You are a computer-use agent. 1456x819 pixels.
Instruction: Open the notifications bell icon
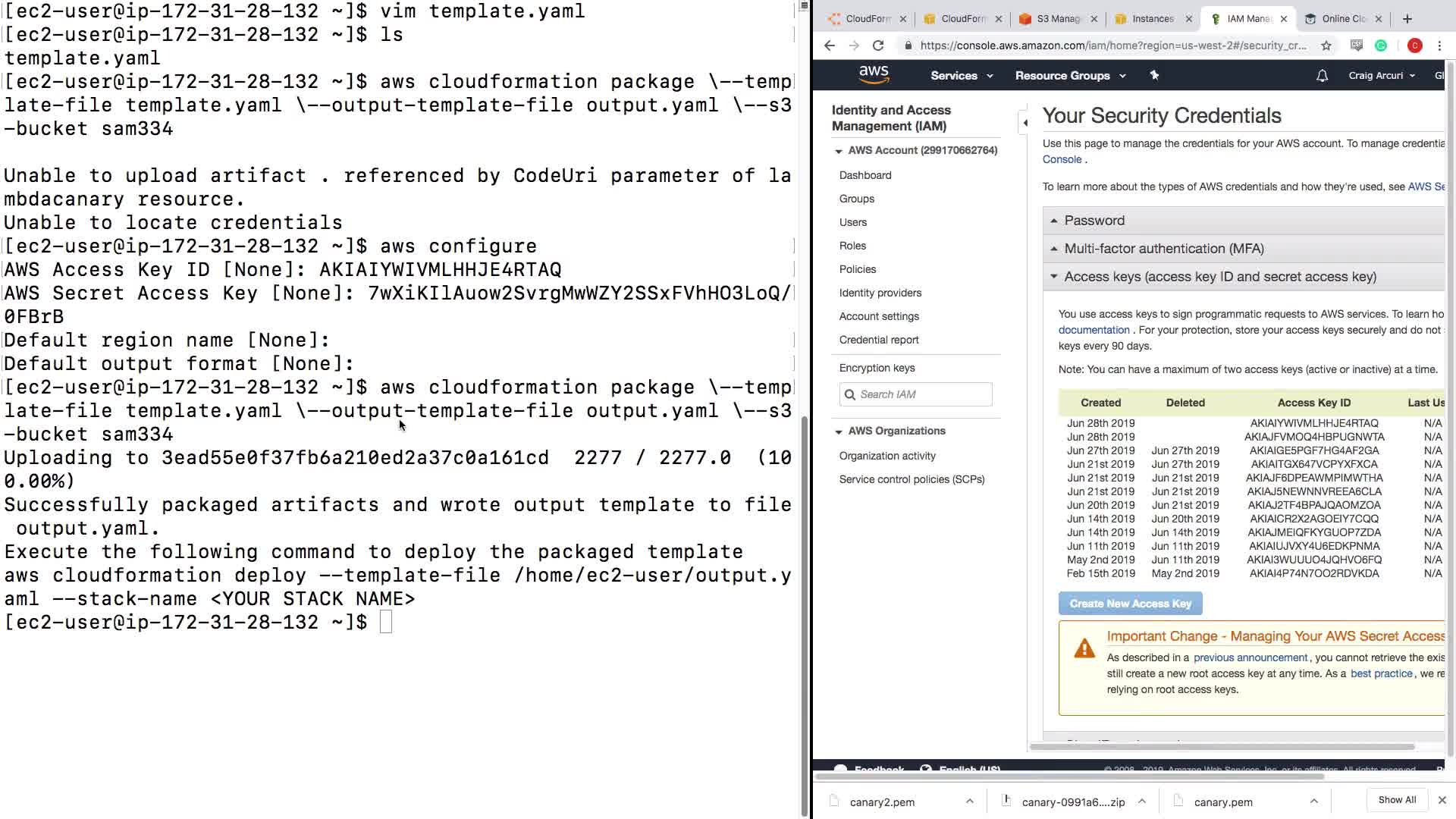coord(1322,76)
